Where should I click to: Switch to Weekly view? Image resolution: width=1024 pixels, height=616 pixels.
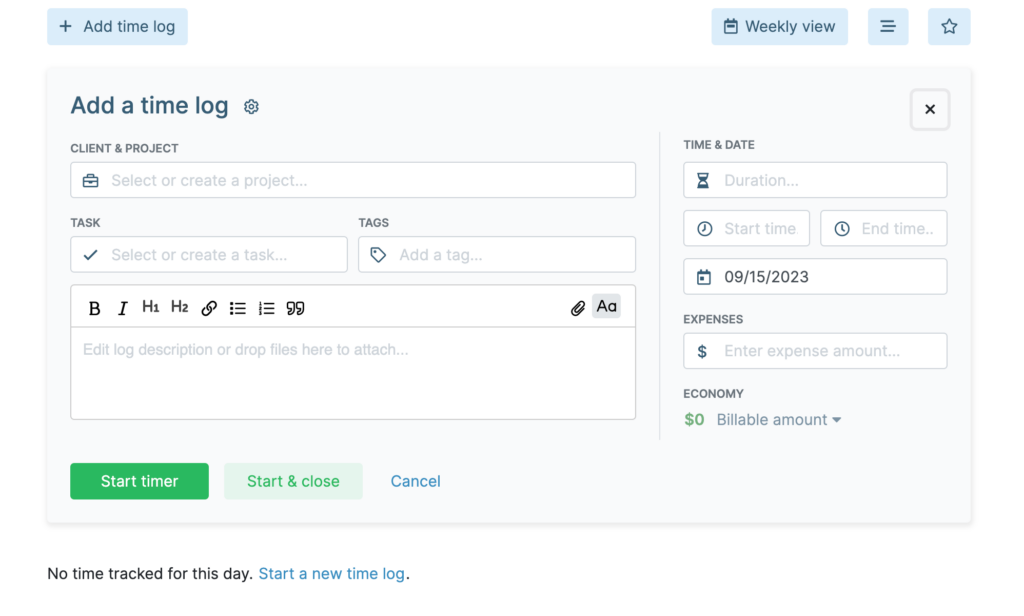tap(779, 27)
